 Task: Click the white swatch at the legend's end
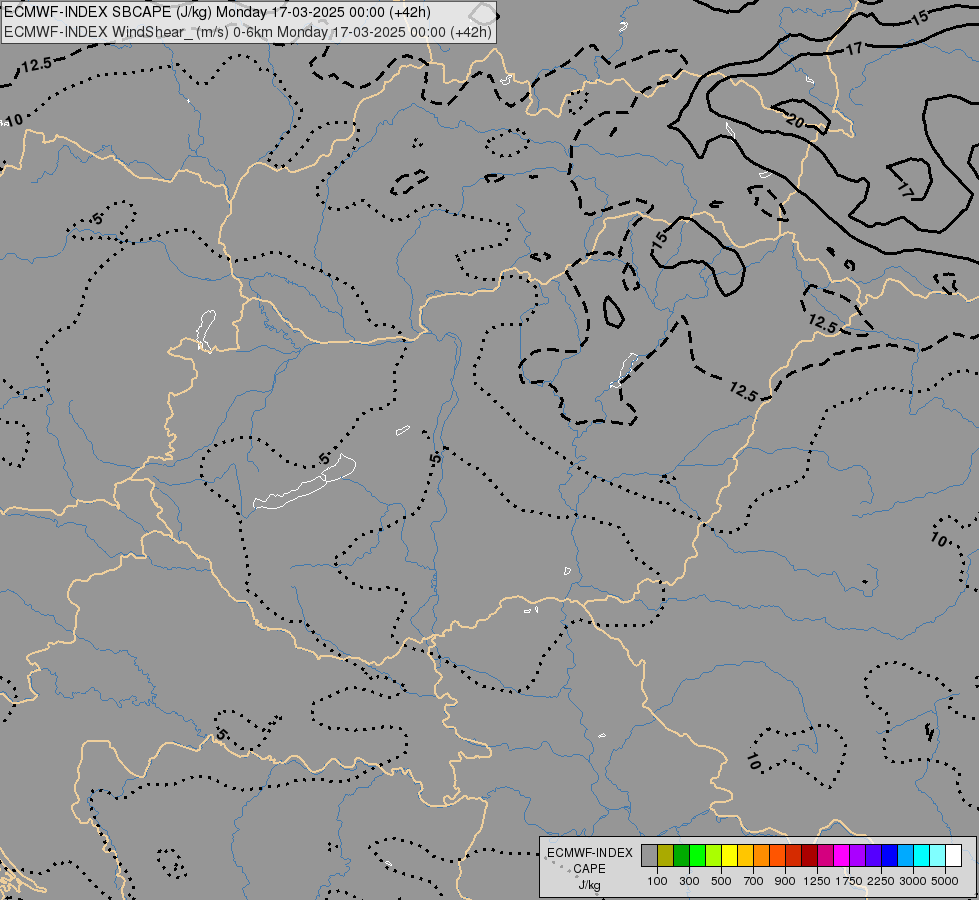[953, 856]
